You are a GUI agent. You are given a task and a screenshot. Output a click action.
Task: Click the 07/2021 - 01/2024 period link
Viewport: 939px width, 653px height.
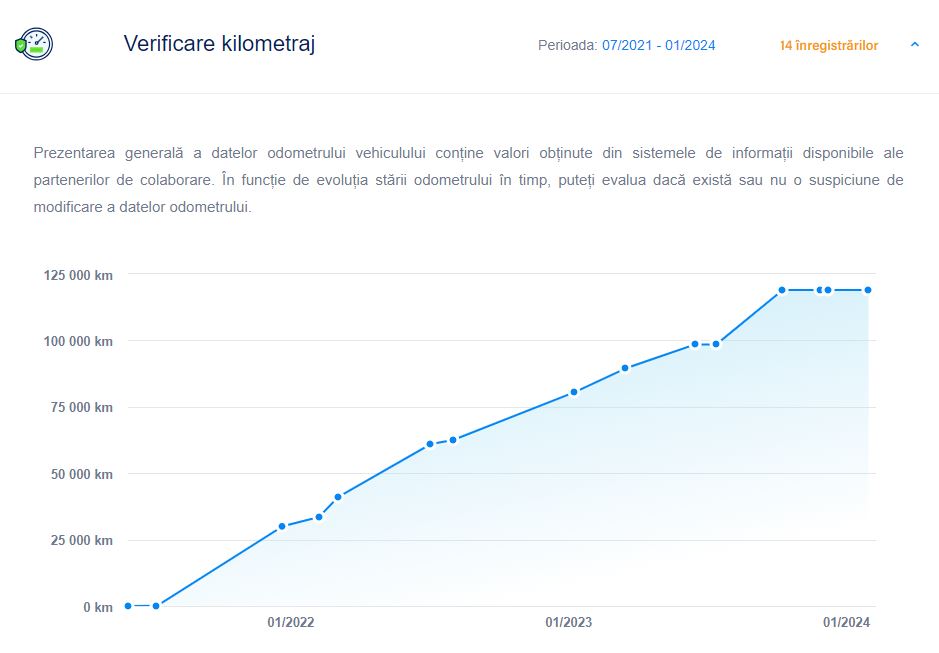[x=658, y=46]
